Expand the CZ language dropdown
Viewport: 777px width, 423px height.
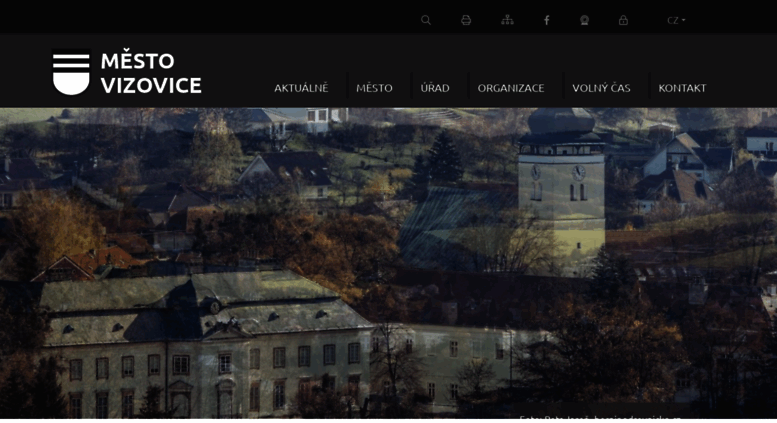tap(676, 20)
